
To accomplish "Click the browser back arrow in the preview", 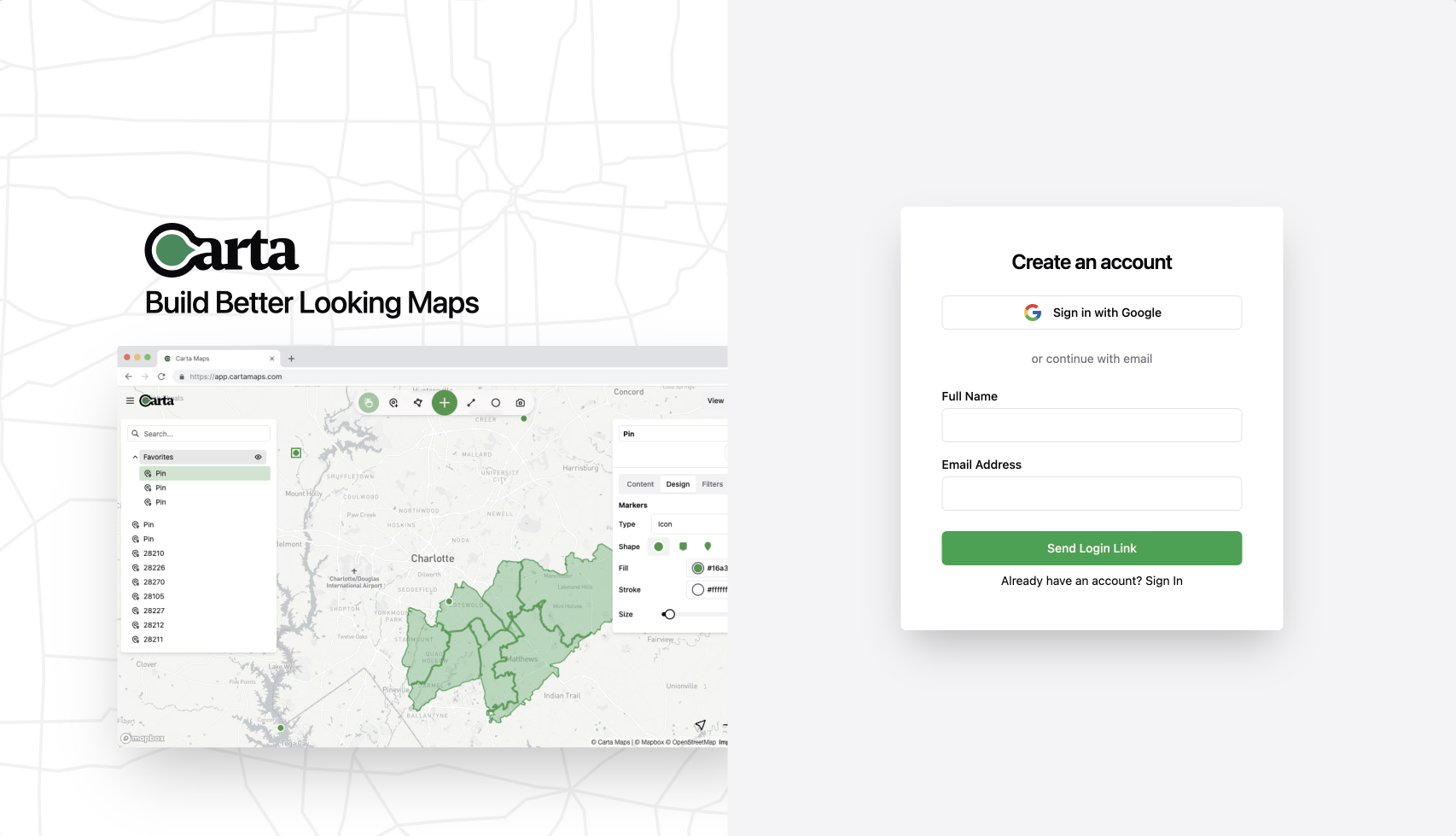I will [129, 377].
